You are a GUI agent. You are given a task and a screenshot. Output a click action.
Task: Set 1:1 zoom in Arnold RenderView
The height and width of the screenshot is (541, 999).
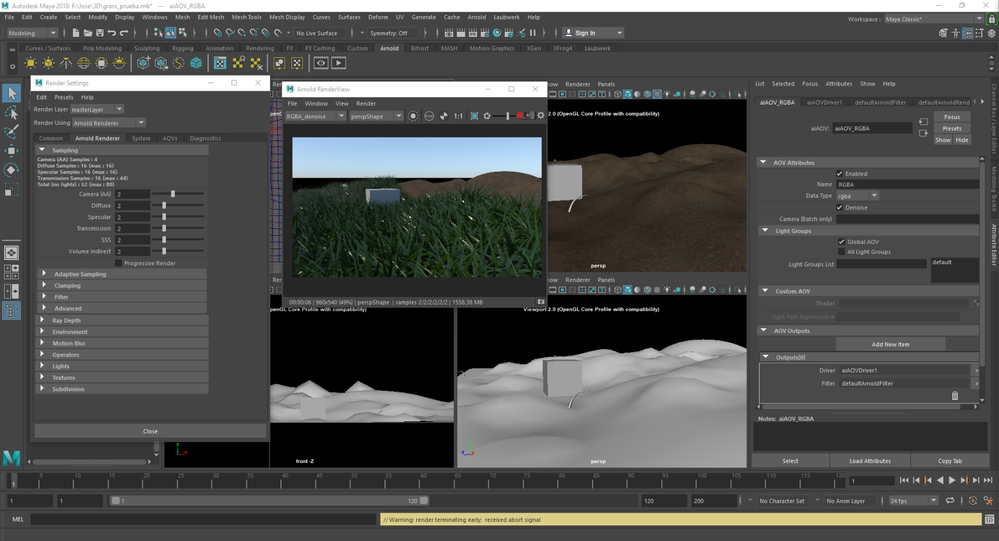click(x=458, y=116)
